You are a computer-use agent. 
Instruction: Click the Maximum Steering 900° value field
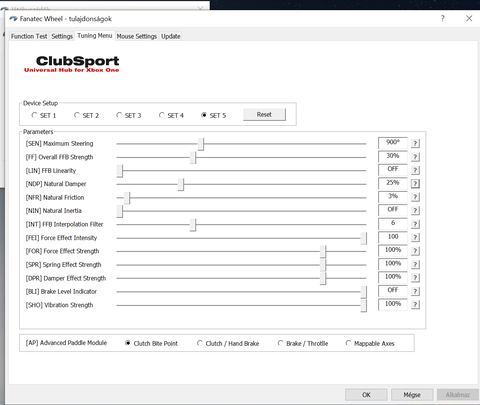coord(393,143)
